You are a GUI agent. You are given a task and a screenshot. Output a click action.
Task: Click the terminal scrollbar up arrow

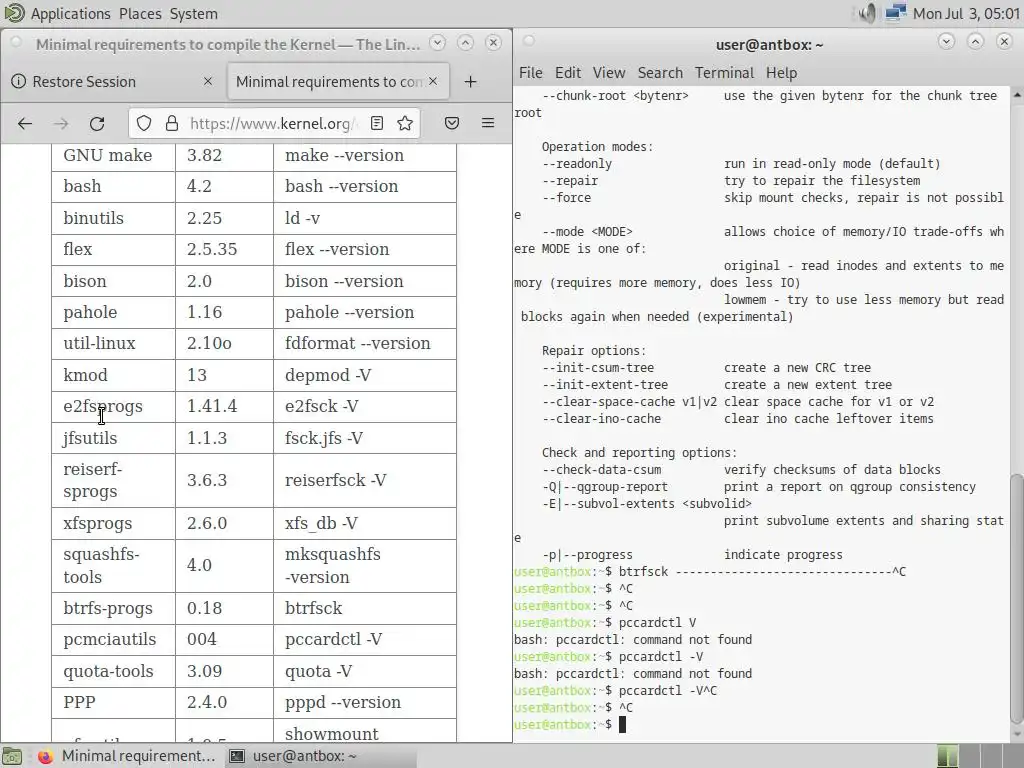pos(1017,95)
